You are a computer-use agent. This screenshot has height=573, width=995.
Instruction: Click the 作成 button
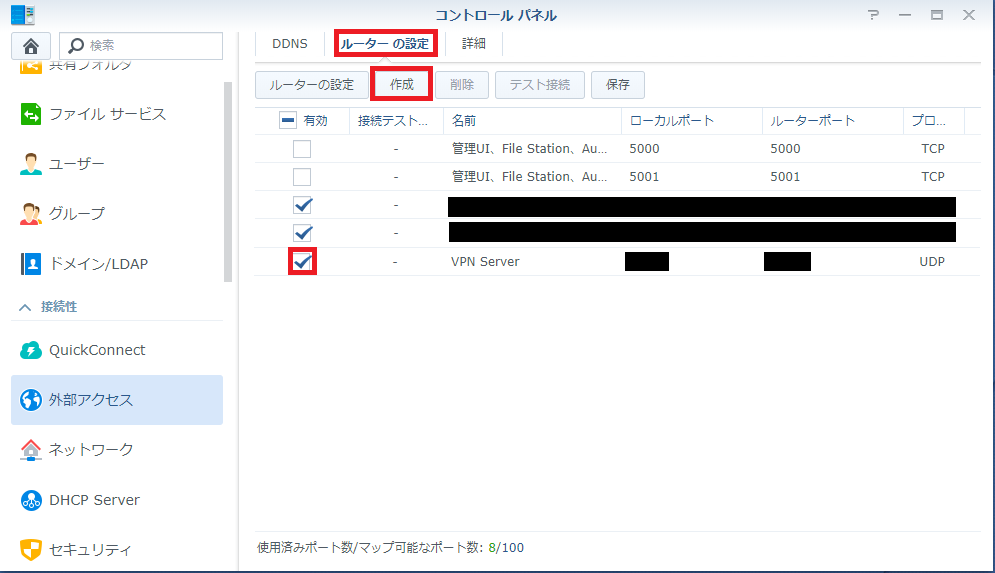(402, 84)
